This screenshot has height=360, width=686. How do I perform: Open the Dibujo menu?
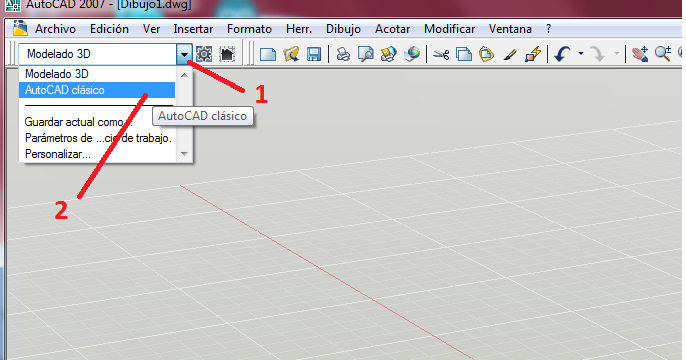(343, 29)
